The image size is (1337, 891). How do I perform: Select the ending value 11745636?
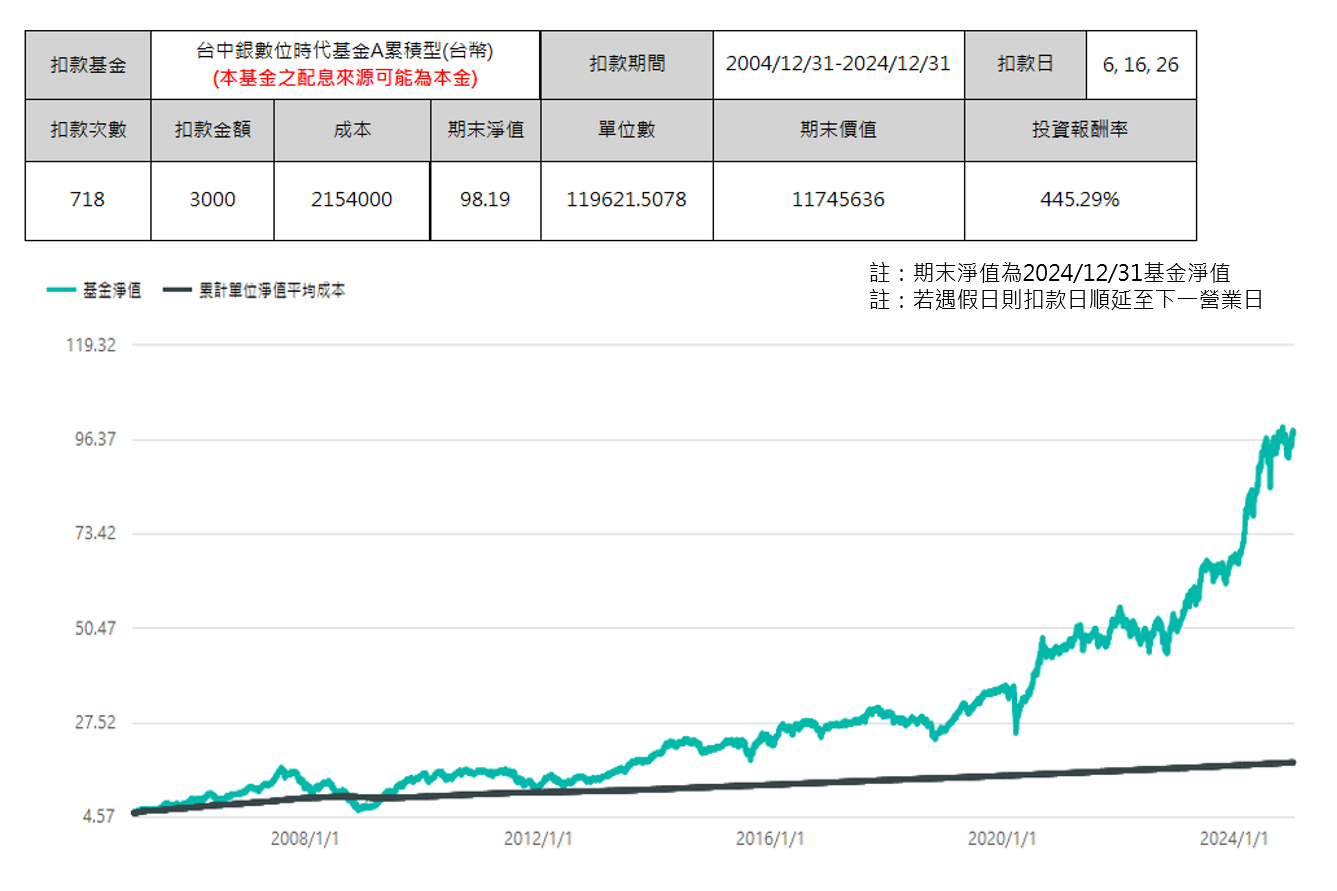[838, 200]
